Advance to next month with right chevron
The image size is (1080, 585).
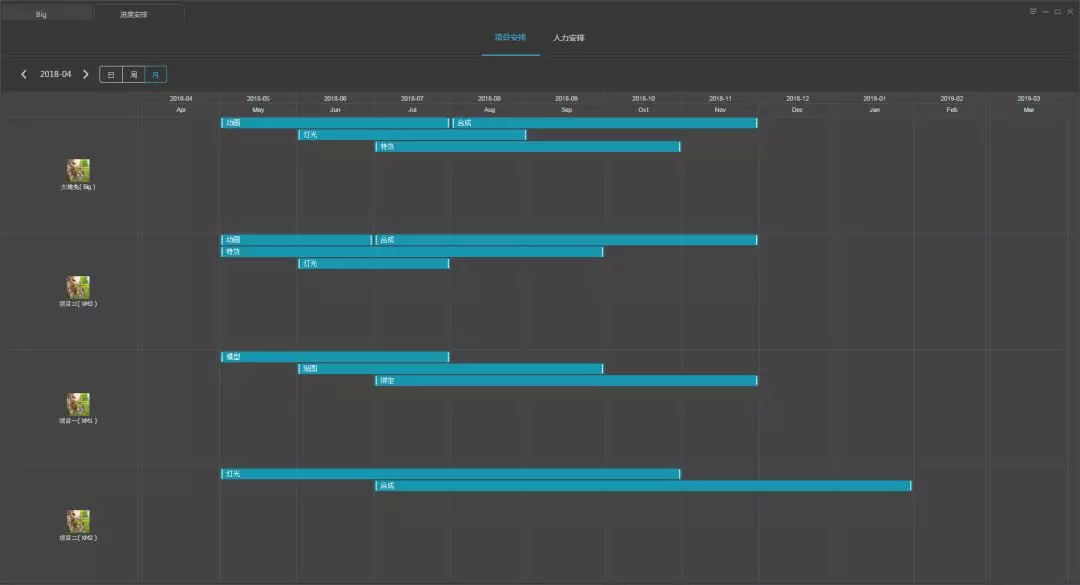tap(86, 74)
